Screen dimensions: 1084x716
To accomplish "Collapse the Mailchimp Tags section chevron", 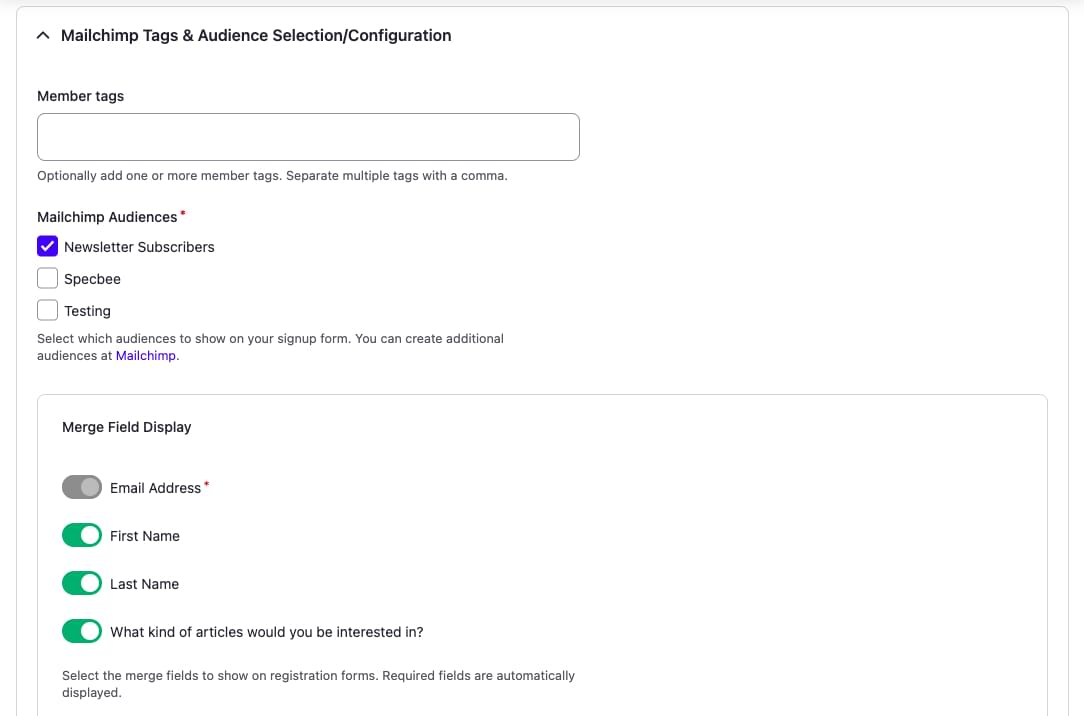I will [43, 35].
